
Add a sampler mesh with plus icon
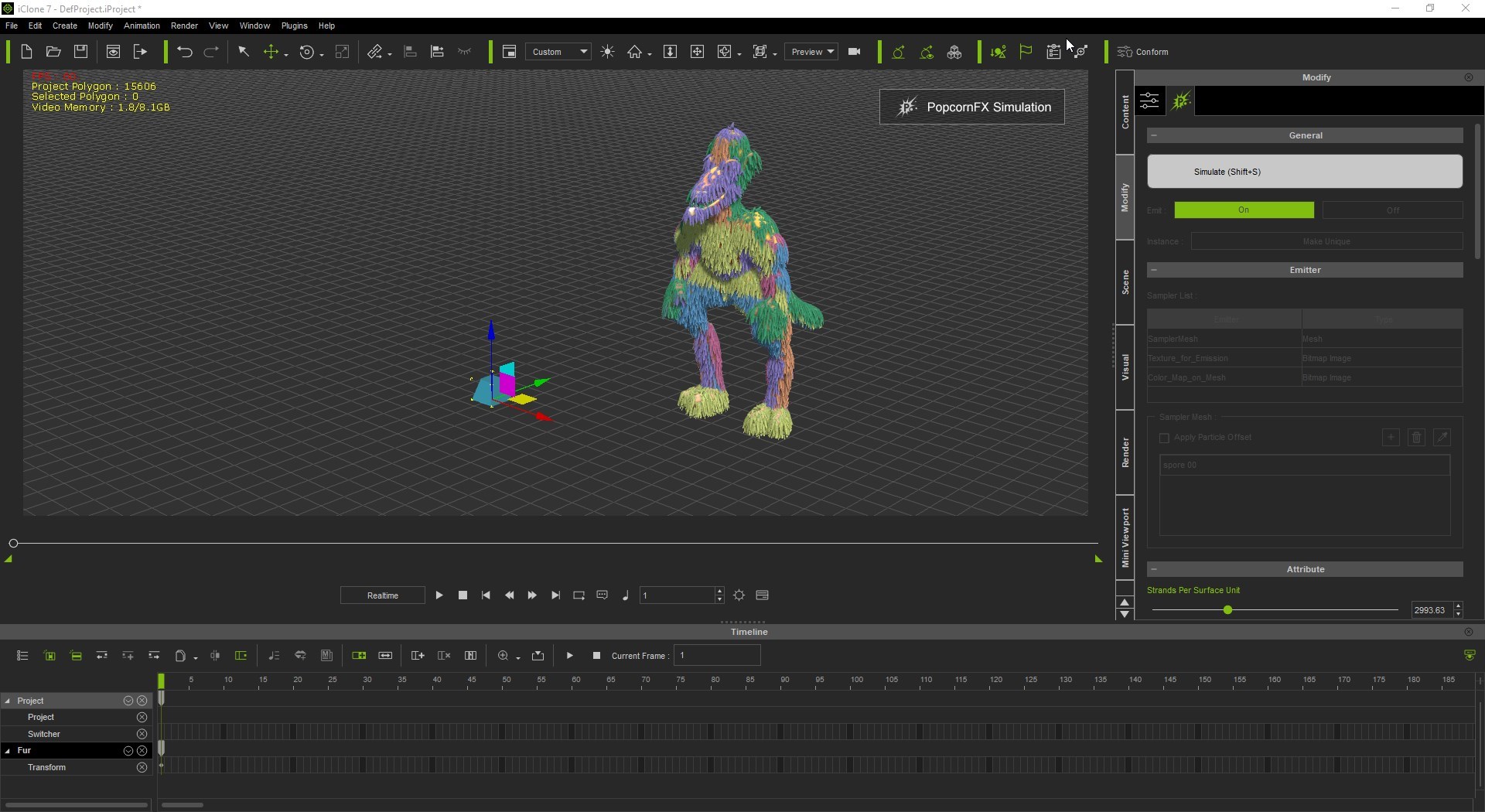click(x=1391, y=438)
